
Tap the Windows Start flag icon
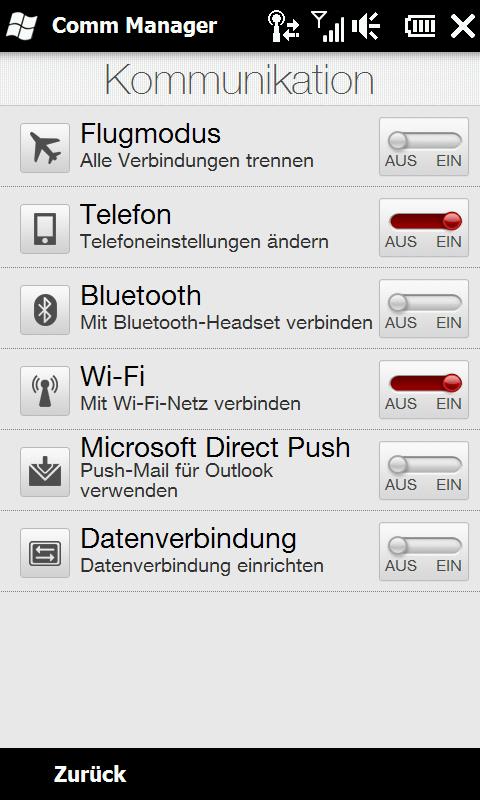pos(21,26)
